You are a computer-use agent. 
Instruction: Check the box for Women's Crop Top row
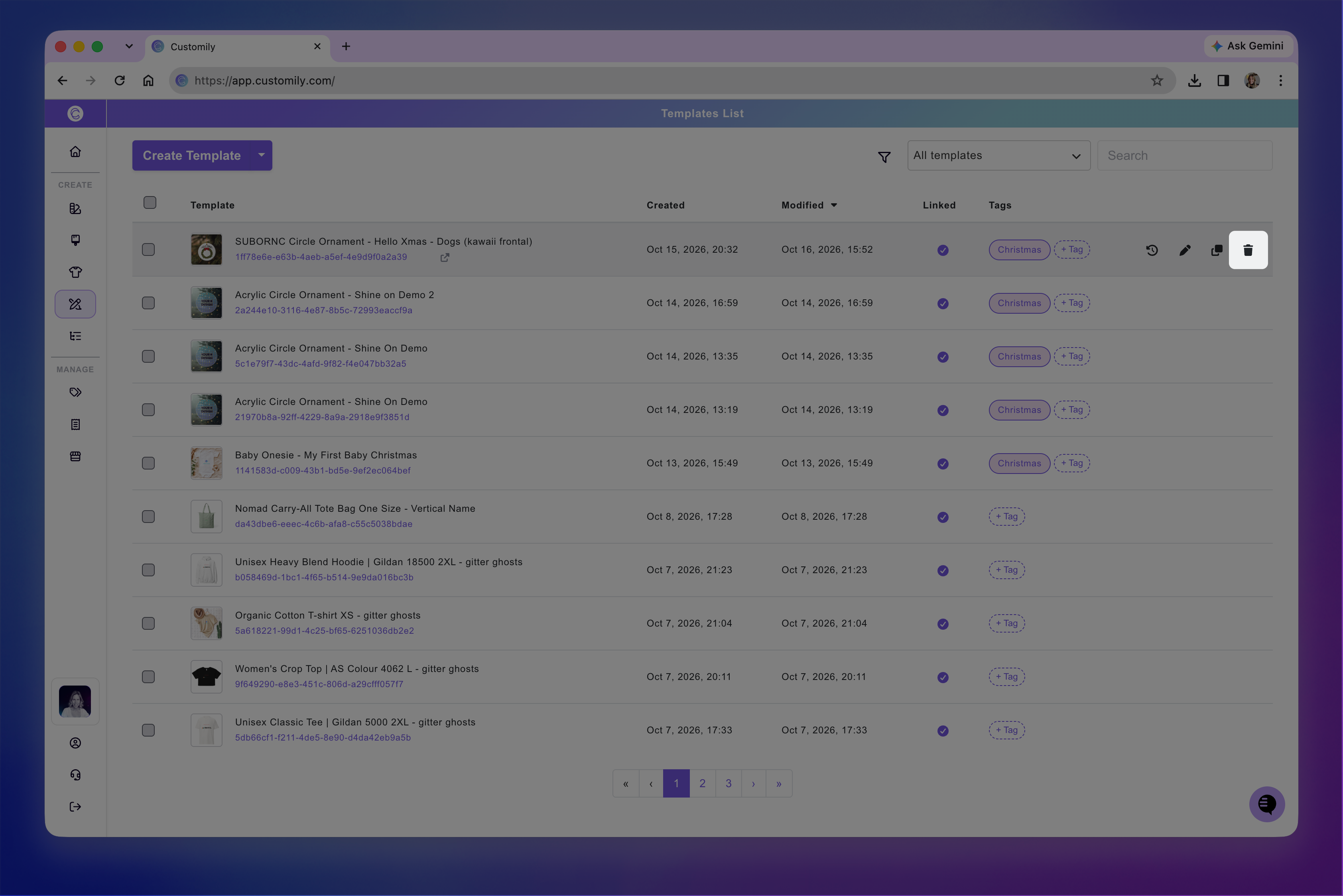(149, 677)
